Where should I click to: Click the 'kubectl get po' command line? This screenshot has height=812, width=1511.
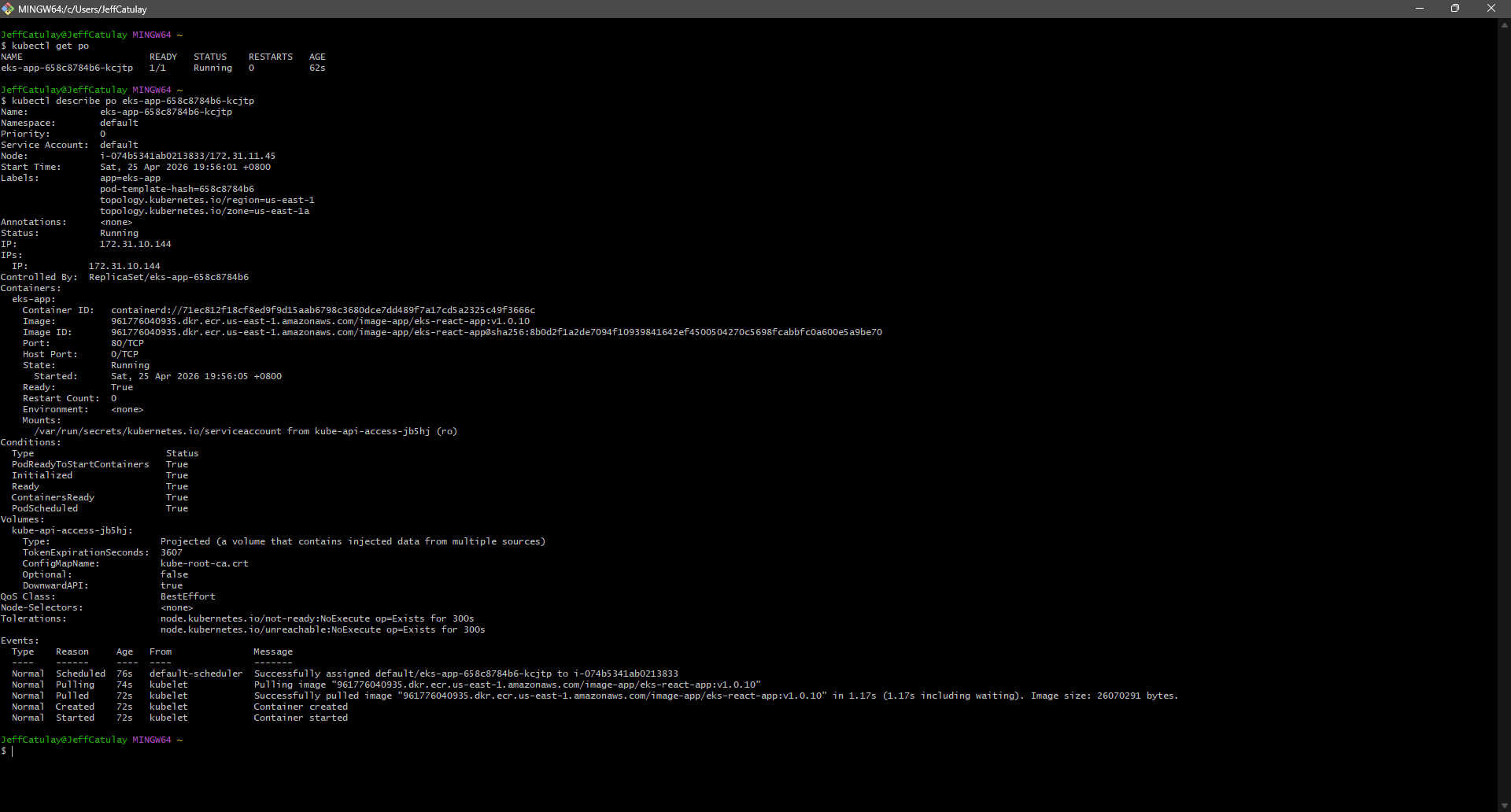click(x=45, y=46)
